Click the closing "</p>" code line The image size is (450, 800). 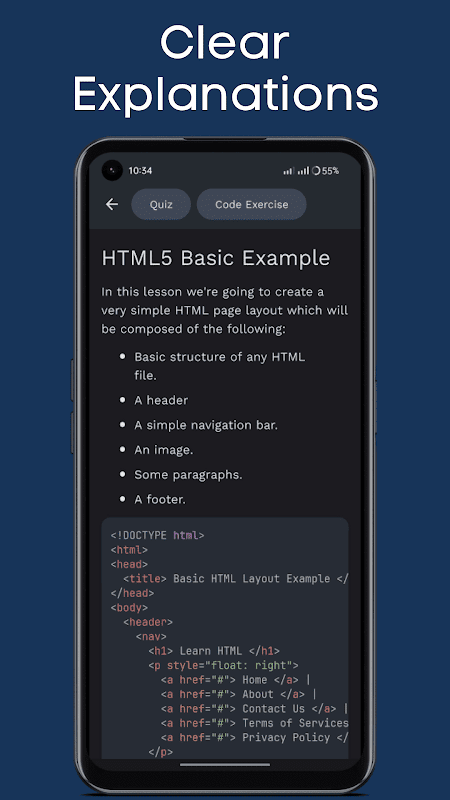pyautogui.click(x=161, y=752)
